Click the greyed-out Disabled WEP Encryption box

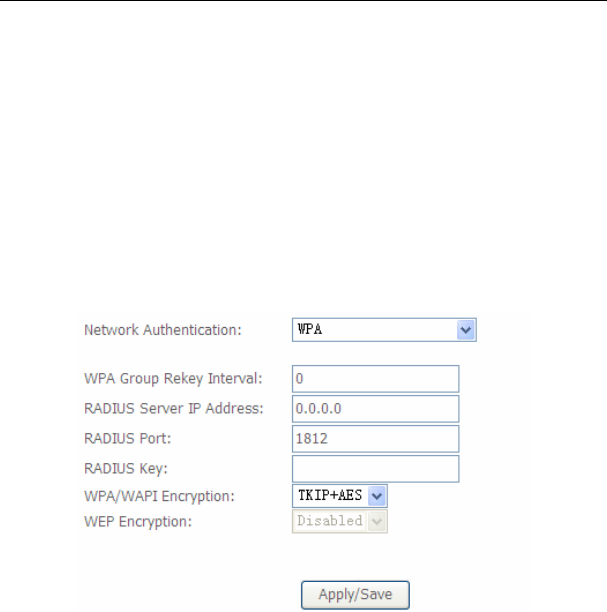click(340, 521)
